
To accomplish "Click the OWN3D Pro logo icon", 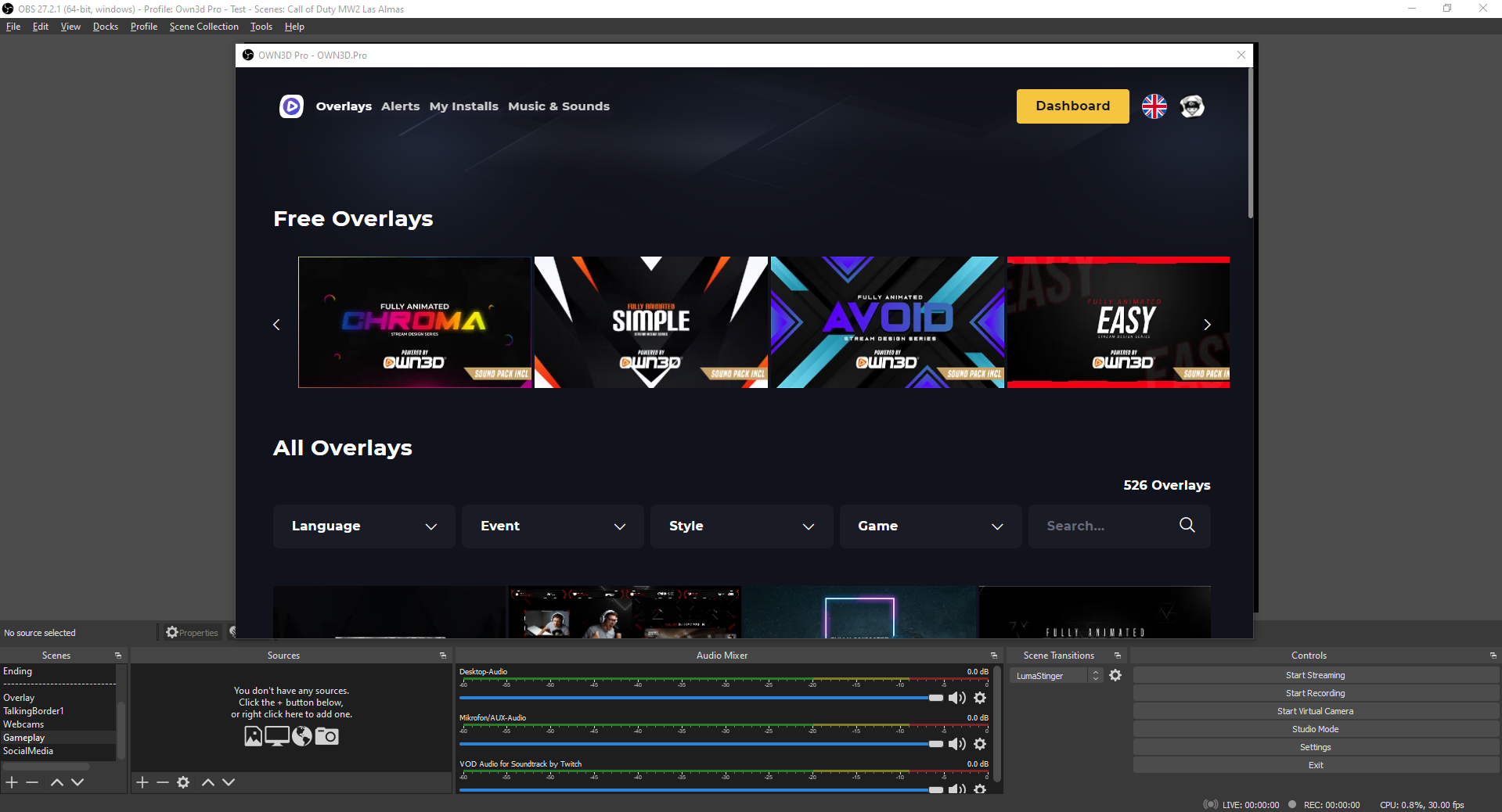I will tap(291, 106).
